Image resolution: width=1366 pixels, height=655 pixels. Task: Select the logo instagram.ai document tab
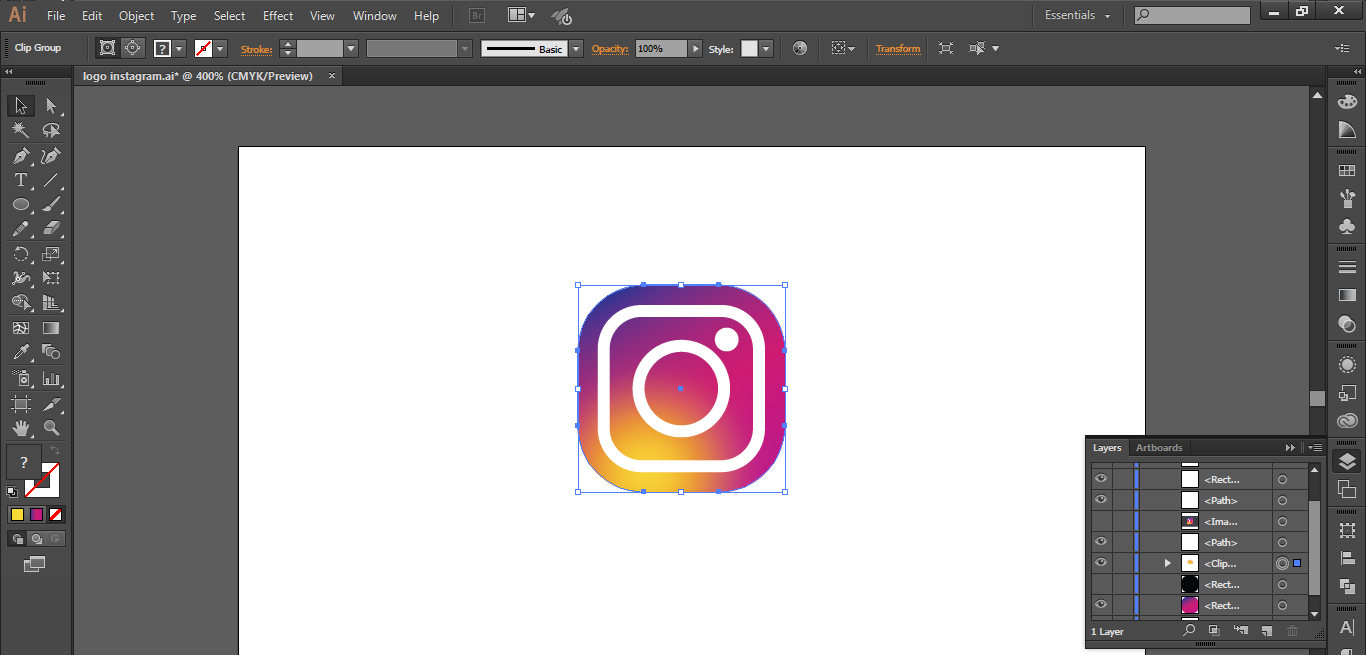click(x=198, y=75)
